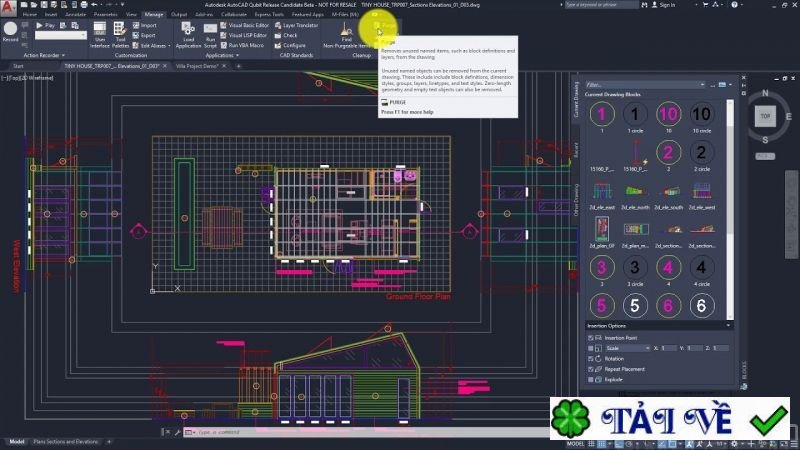800x450 pixels.
Task: Click the Blocks palette Filter field
Action: click(x=645, y=85)
